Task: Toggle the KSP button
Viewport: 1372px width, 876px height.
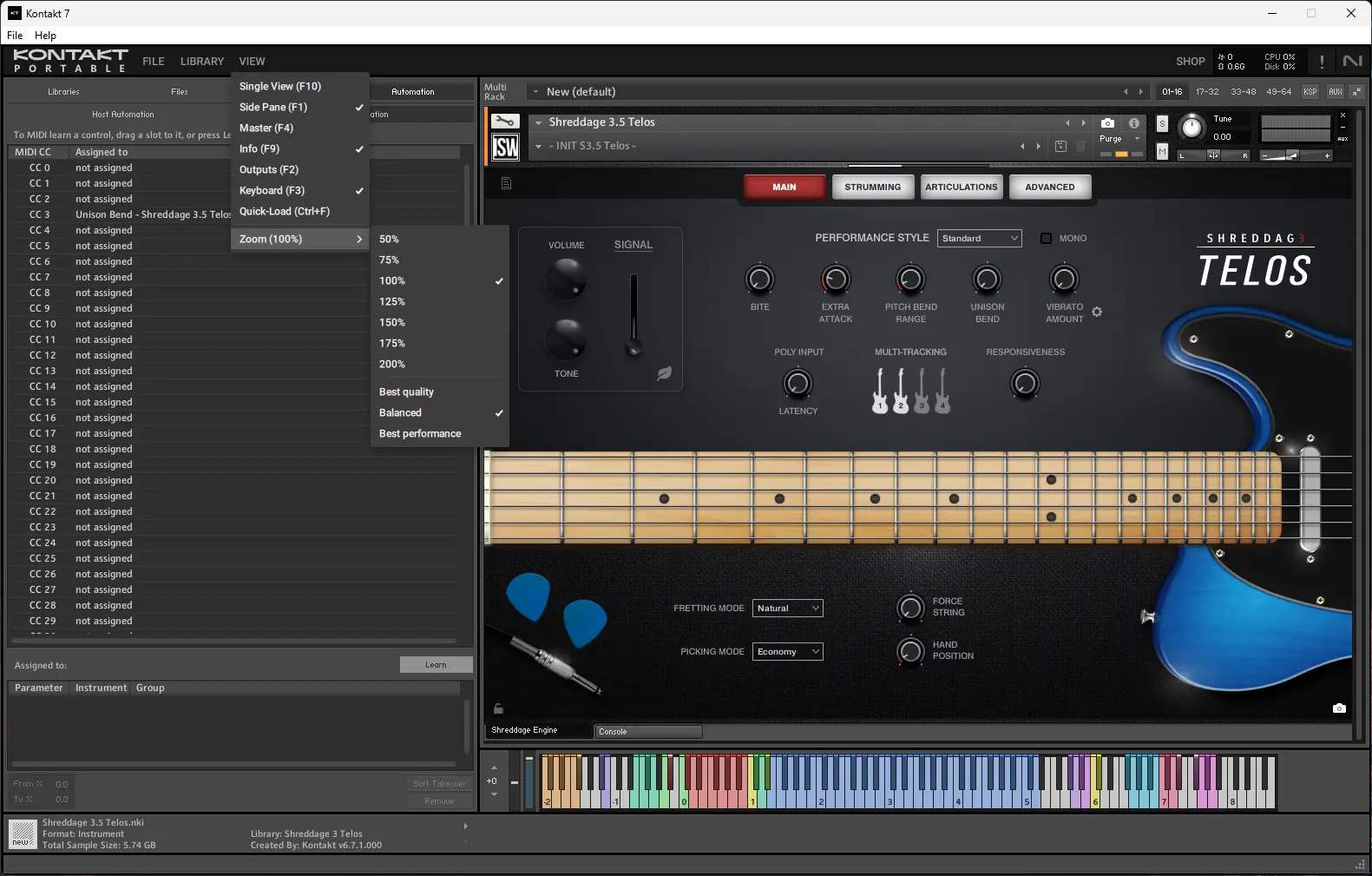Action: [1310, 91]
